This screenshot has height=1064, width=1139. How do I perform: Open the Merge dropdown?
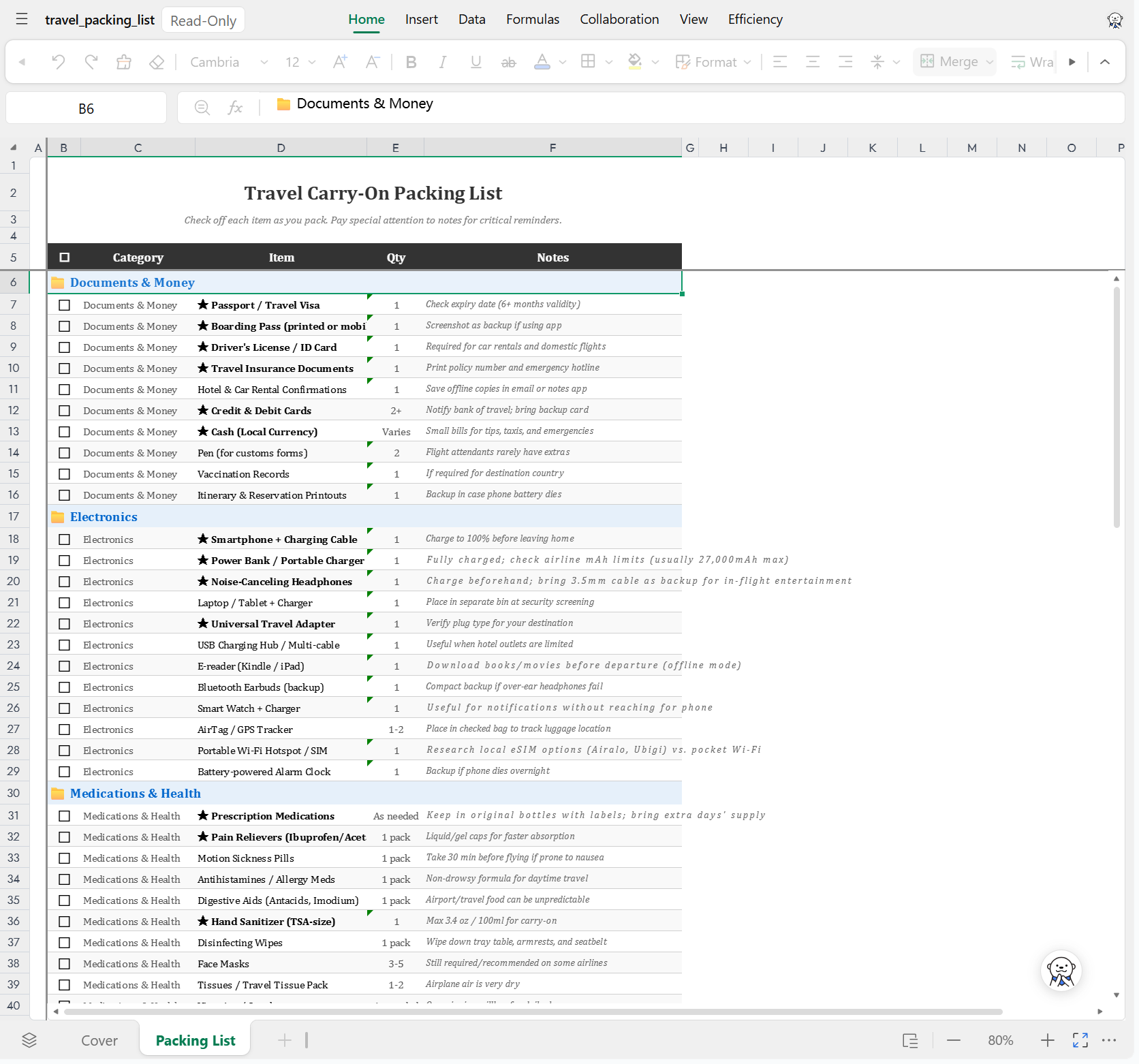pyautogui.click(x=955, y=62)
